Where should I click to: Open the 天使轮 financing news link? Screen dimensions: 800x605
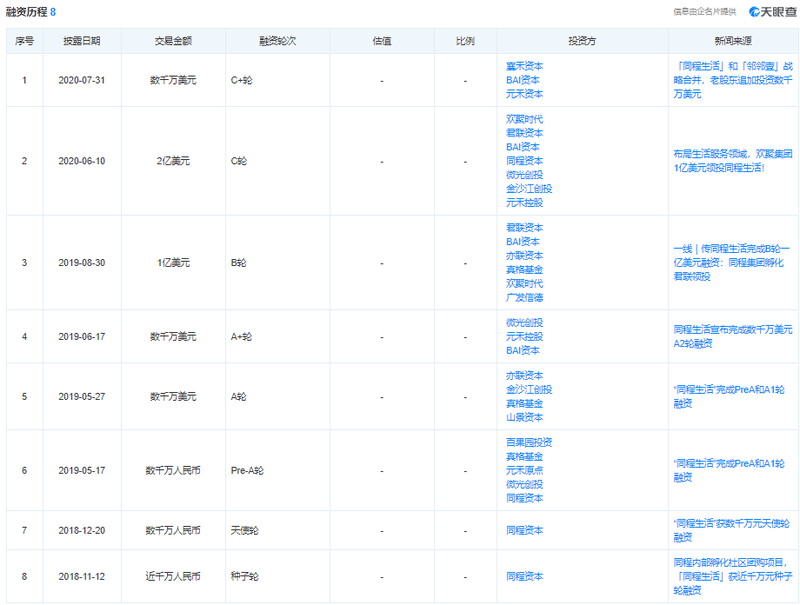[x=733, y=529]
